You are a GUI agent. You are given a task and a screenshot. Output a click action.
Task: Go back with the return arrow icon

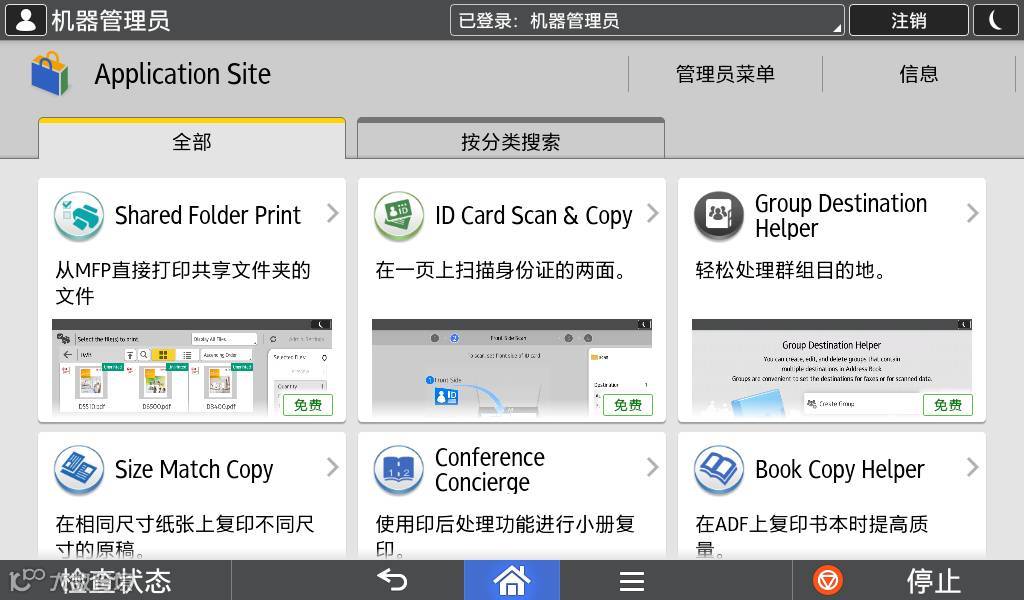click(x=392, y=580)
